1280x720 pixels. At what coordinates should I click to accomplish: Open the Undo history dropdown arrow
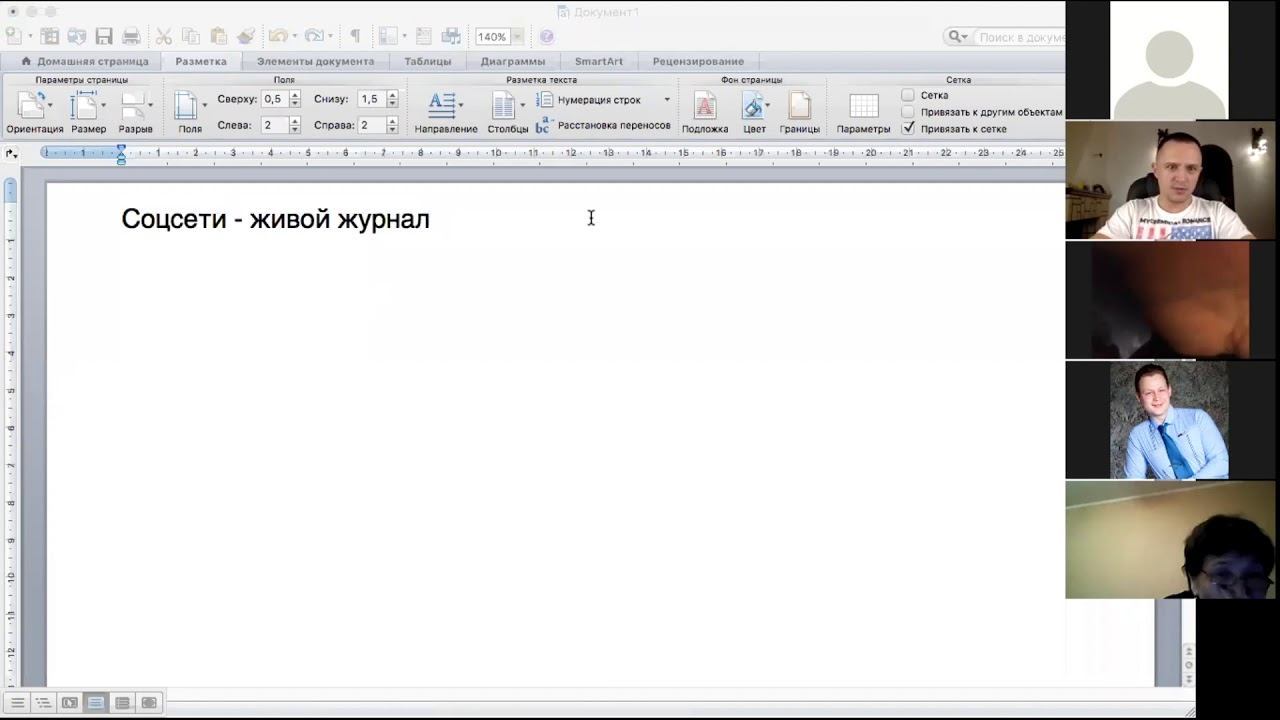[x=295, y=37]
